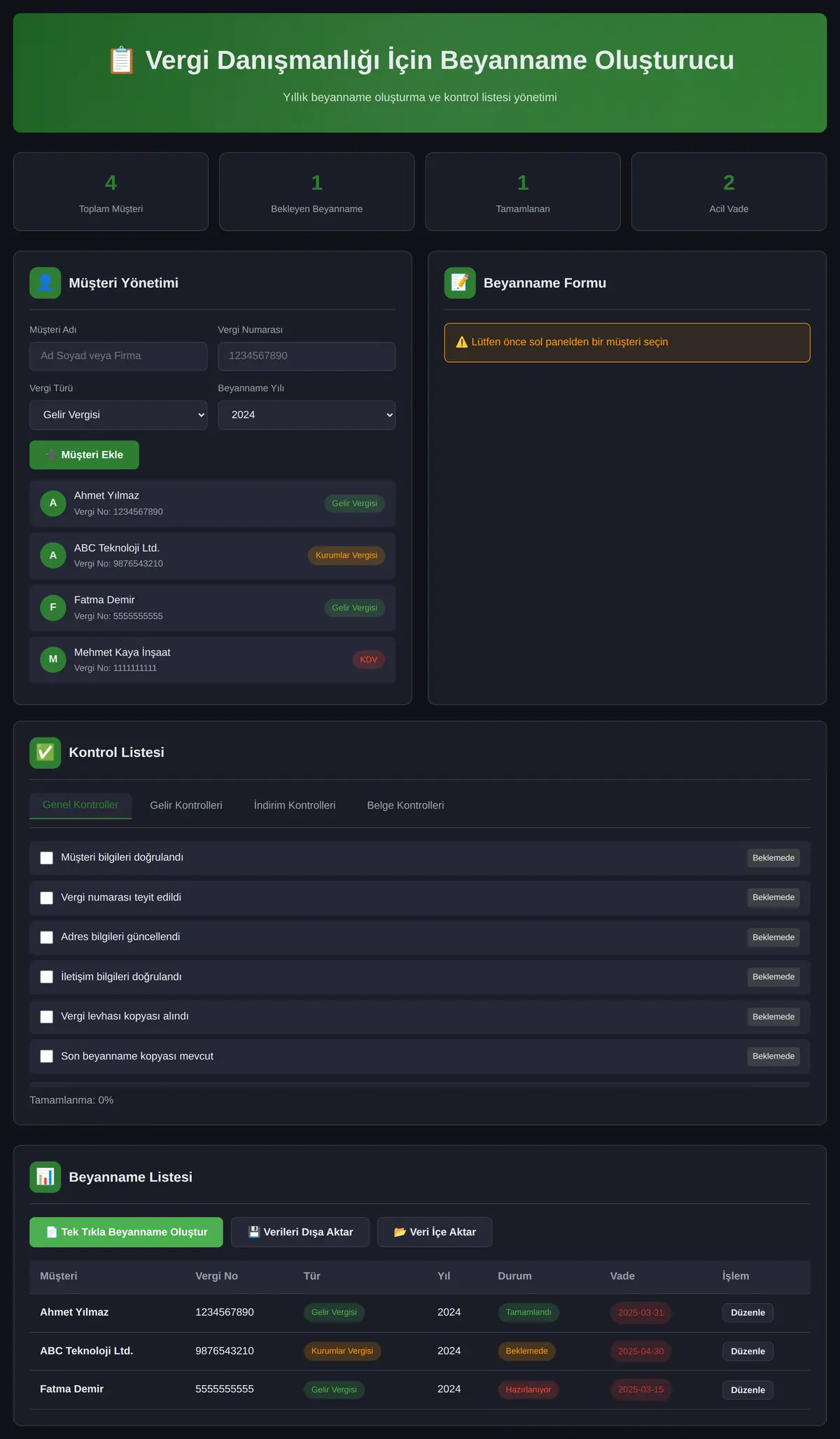
Task: Click the 2025-04-30 due date badge
Action: 640,1351
